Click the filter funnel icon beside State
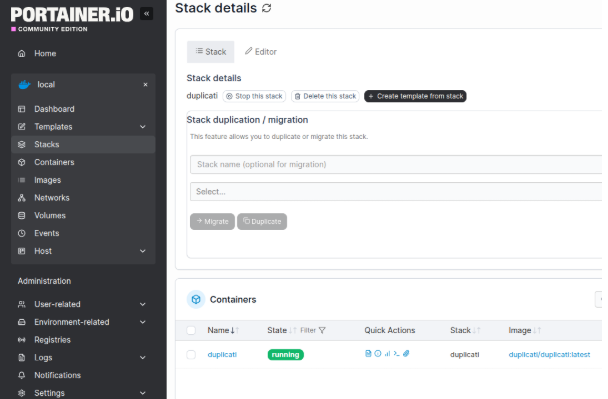Image resolution: width=608 pixels, height=399 pixels. (x=322, y=330)
